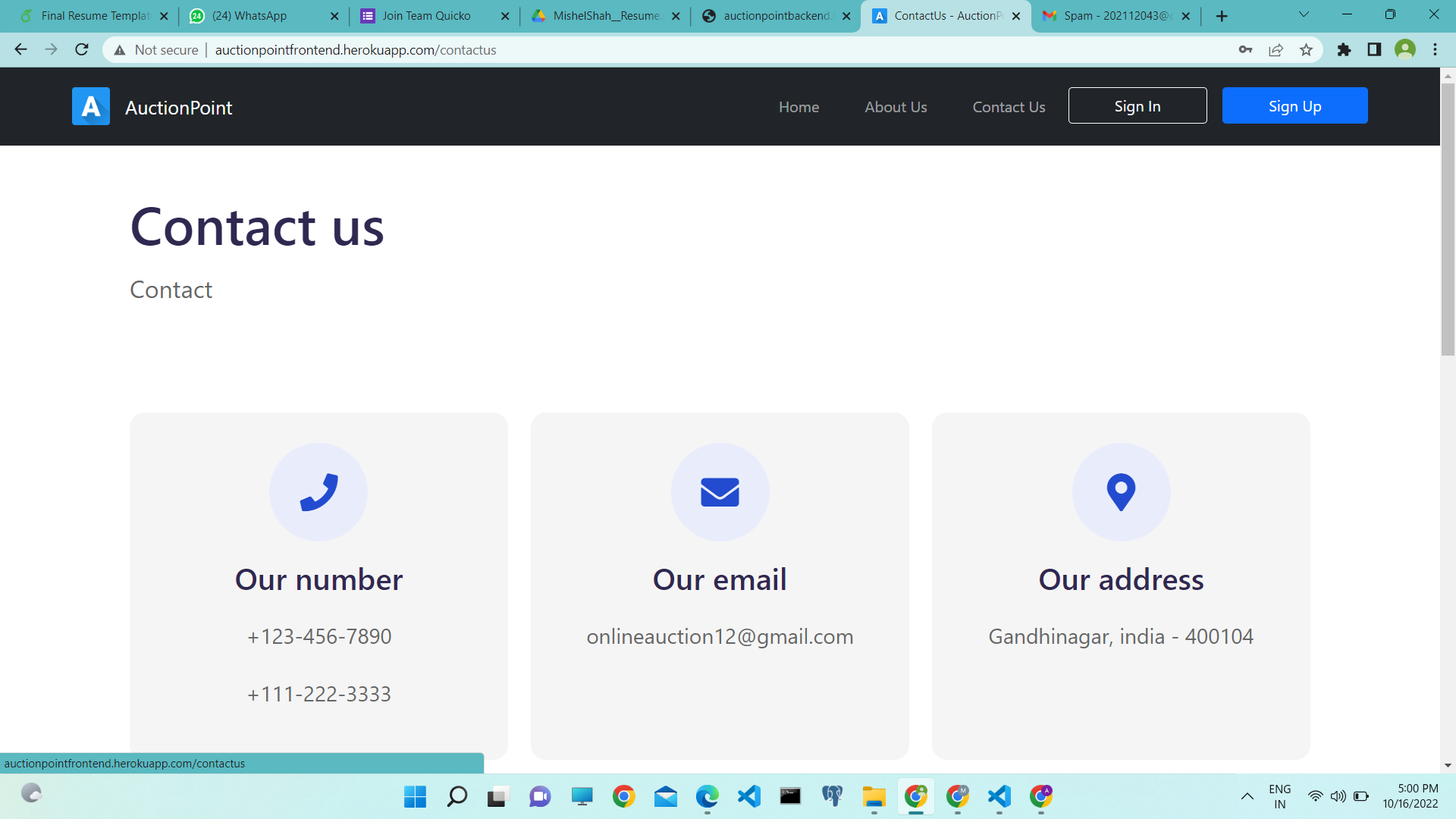Expand the tab search dropdown chevron
The height and width of the screenshot is (819, 1456).
tap(1304, 15)
